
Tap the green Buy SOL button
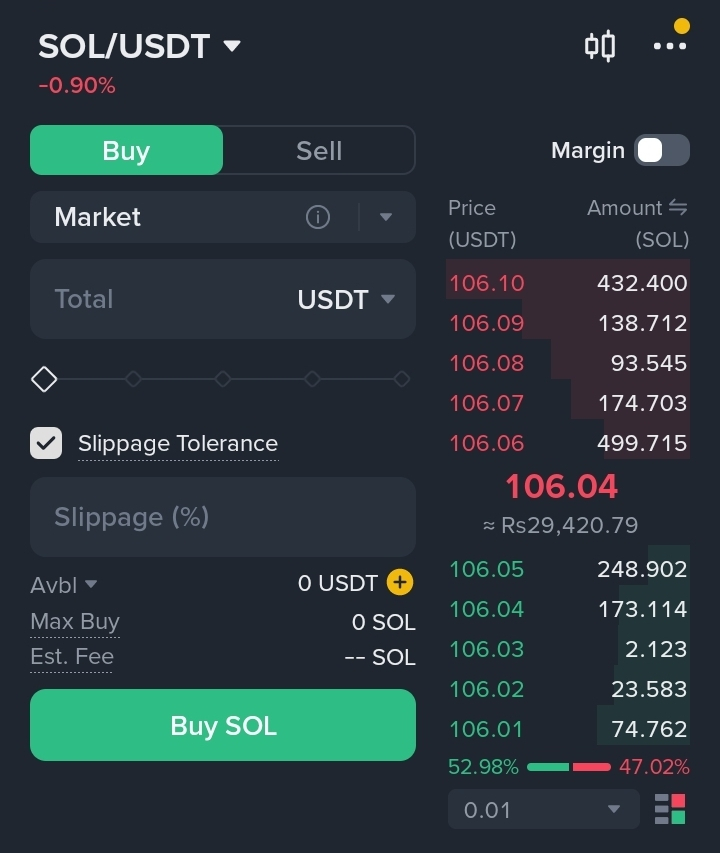point(223,725)
